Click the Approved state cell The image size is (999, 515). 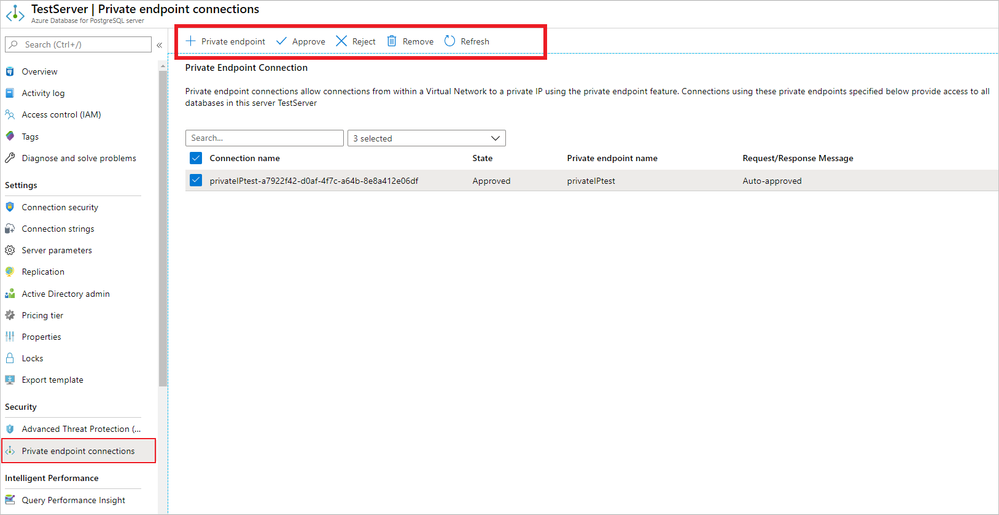click(x=491, y=181)
